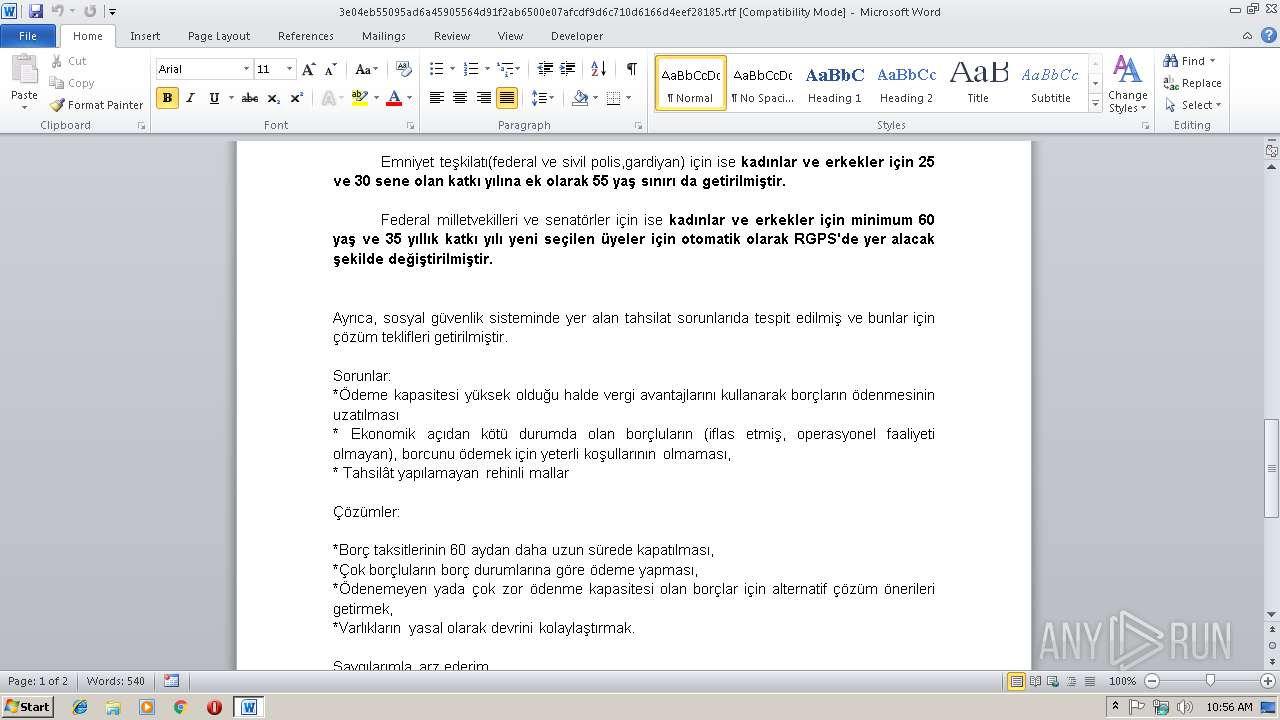Screen dimensions: 1280x720
Task: Decrease paragraph indent
Action: (x=545, y=69)
